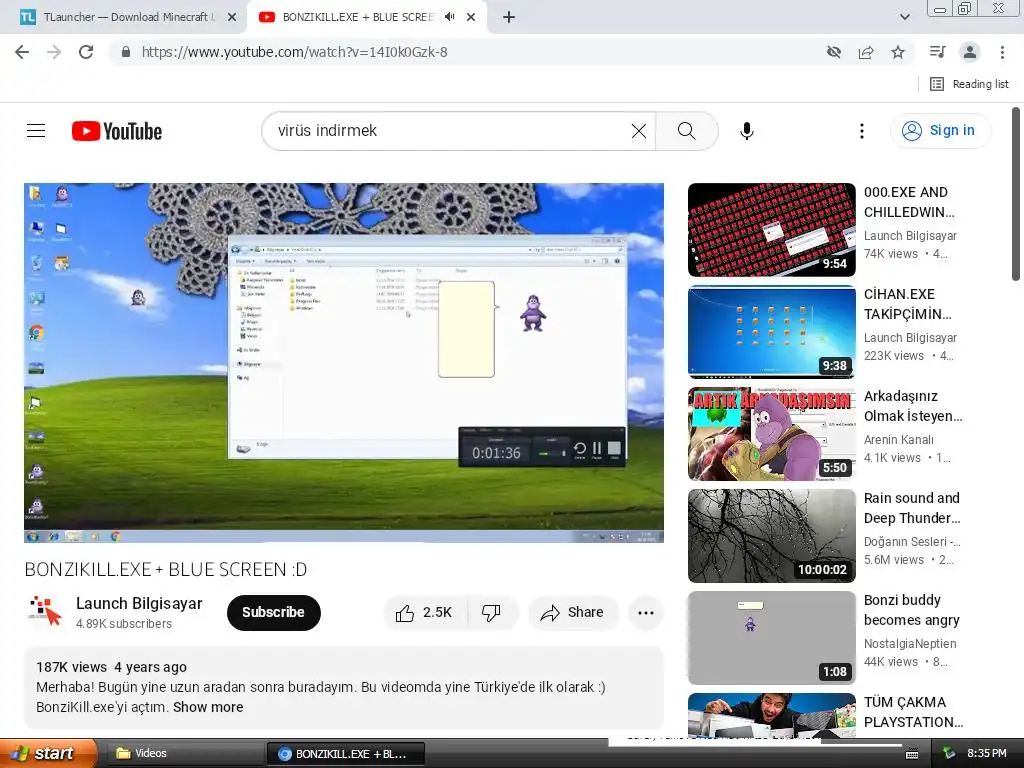Click the crossed-eye tracking icon

[834, 52]
